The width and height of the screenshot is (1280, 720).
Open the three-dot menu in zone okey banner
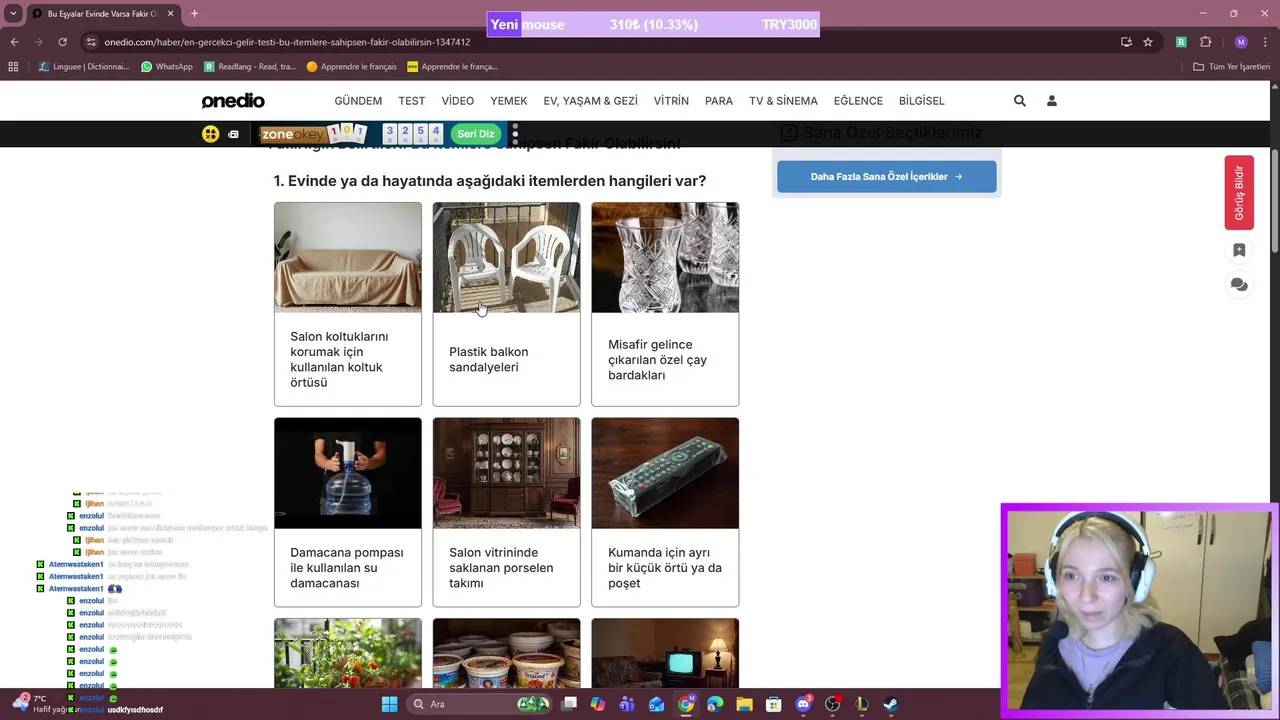[515, 134]
